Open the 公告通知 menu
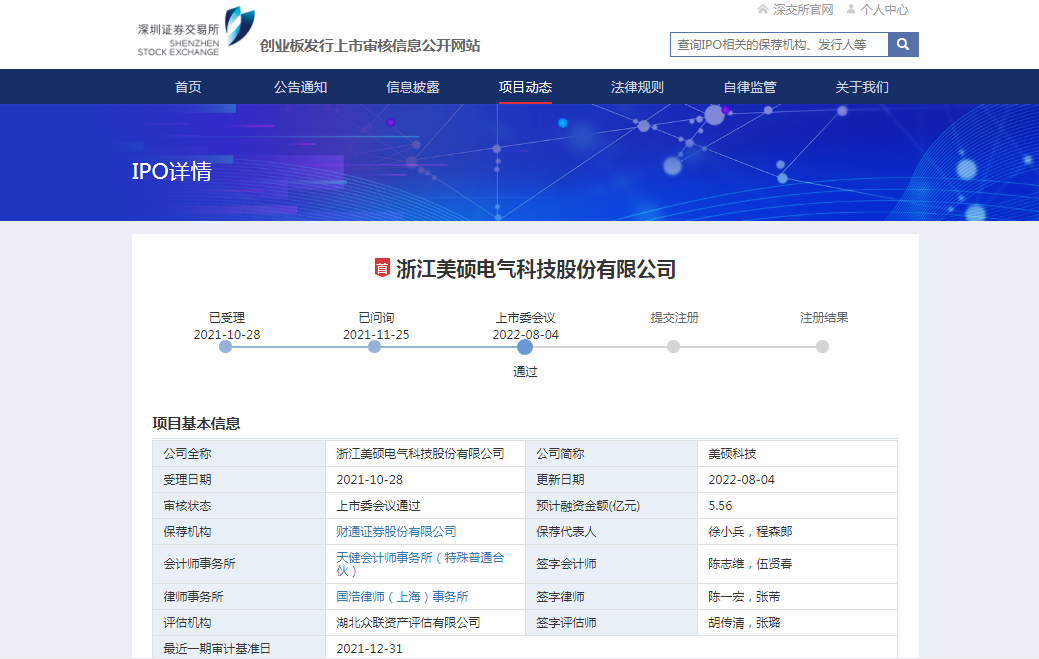 coord(300,87)
